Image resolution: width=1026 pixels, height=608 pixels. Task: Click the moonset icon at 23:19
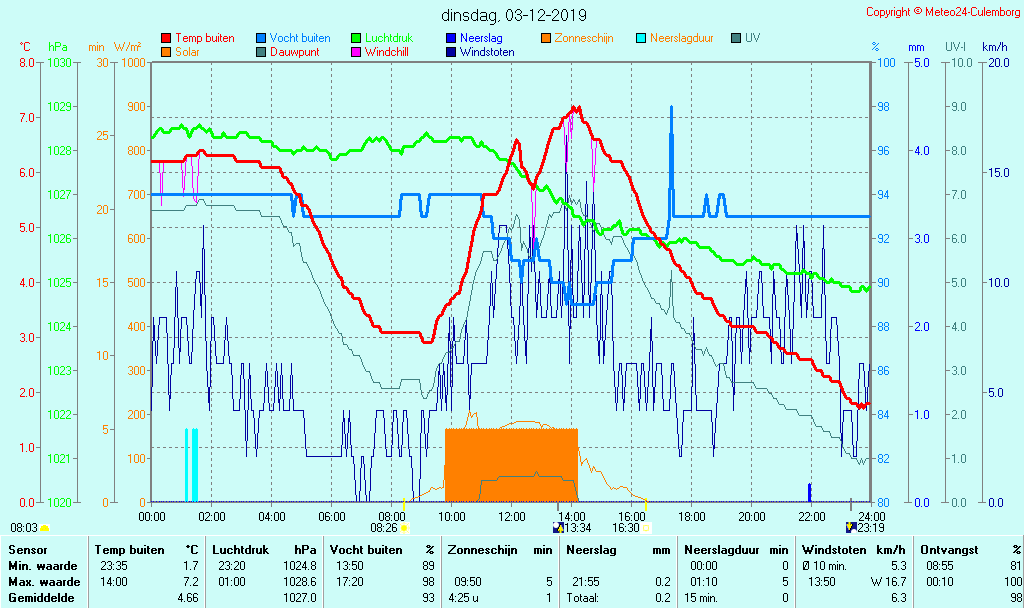851,527
